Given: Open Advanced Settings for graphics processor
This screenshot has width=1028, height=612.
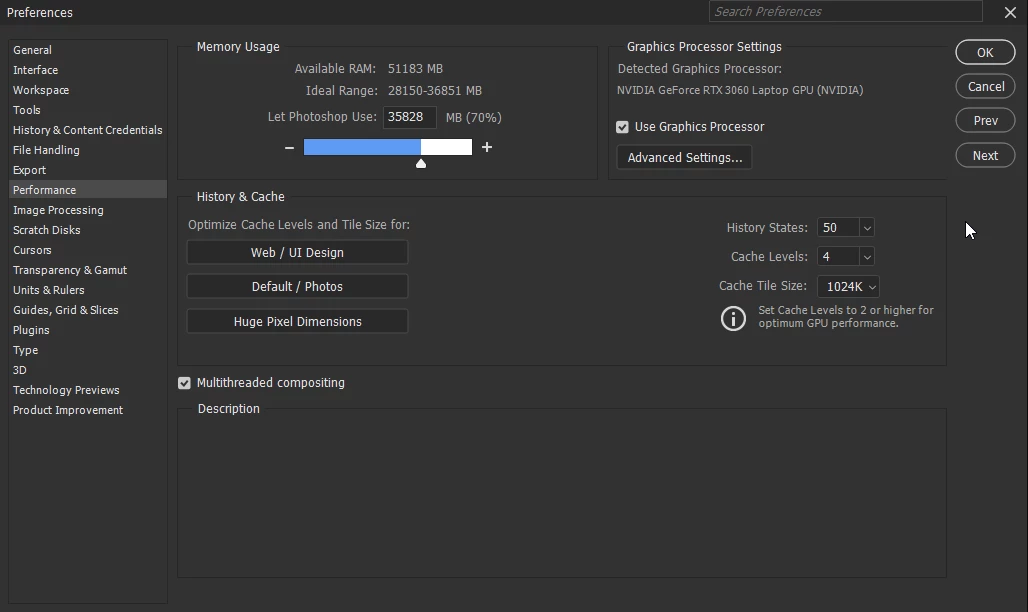Looking at the screenshot, I should pos(684,157).
